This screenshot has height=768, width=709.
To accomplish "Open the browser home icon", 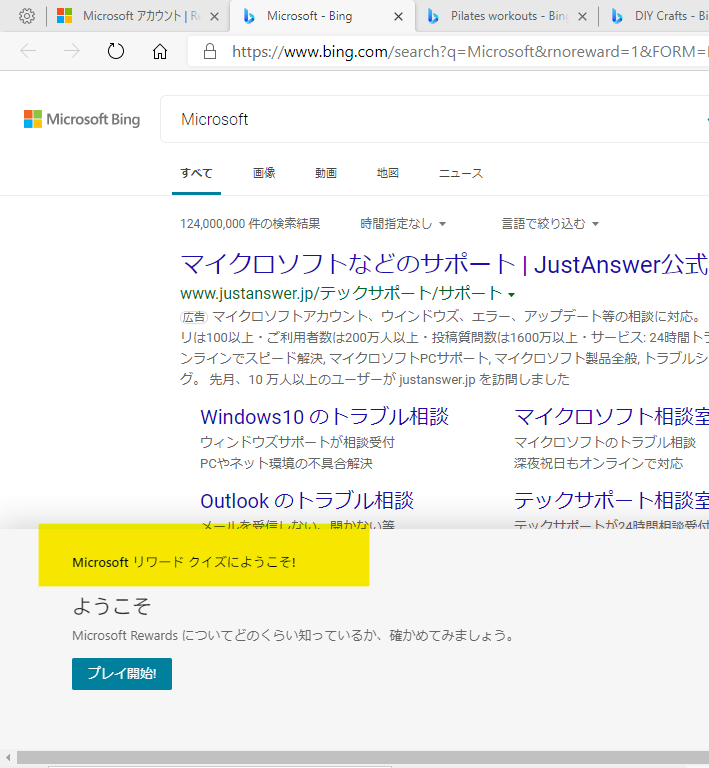I will (x=160, y=51).
